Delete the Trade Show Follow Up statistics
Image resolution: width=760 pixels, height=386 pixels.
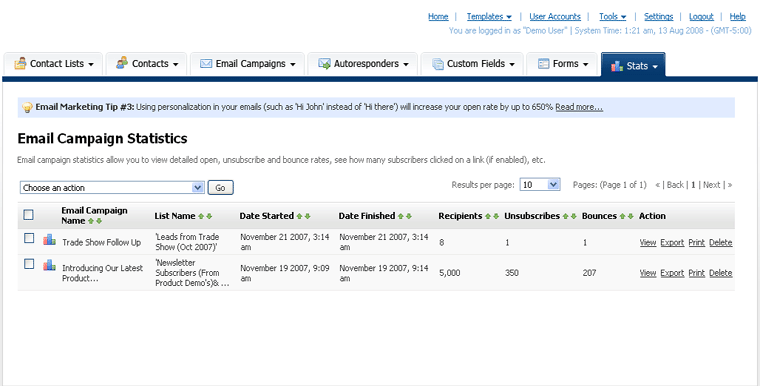coord(721,242)
